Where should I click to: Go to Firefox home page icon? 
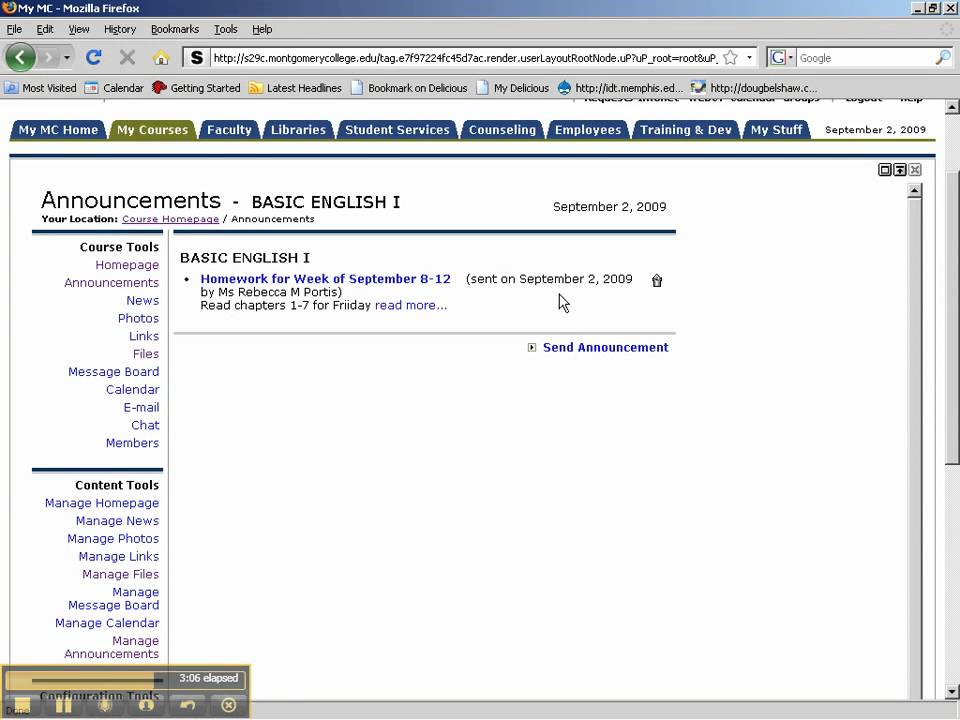(161, 58)
